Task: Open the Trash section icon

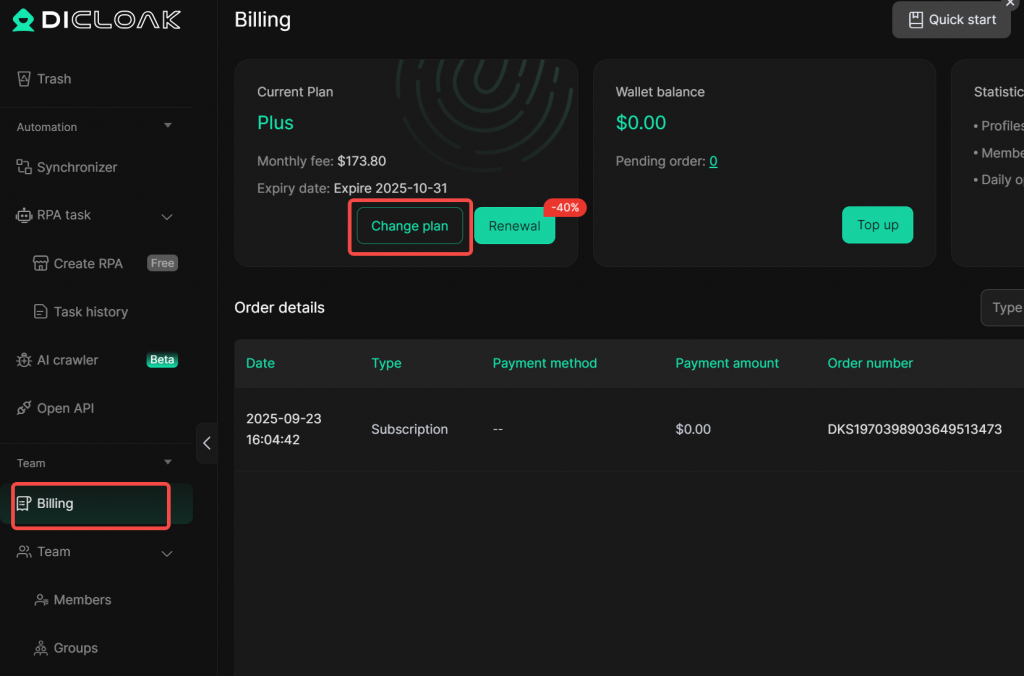Action: 25,79
